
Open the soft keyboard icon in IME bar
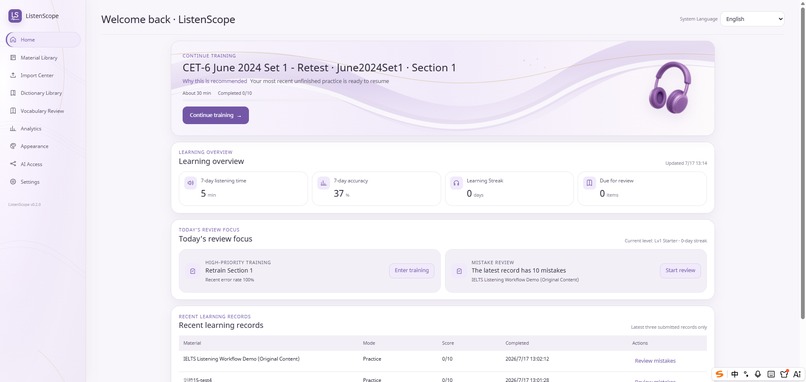[771, 374]
